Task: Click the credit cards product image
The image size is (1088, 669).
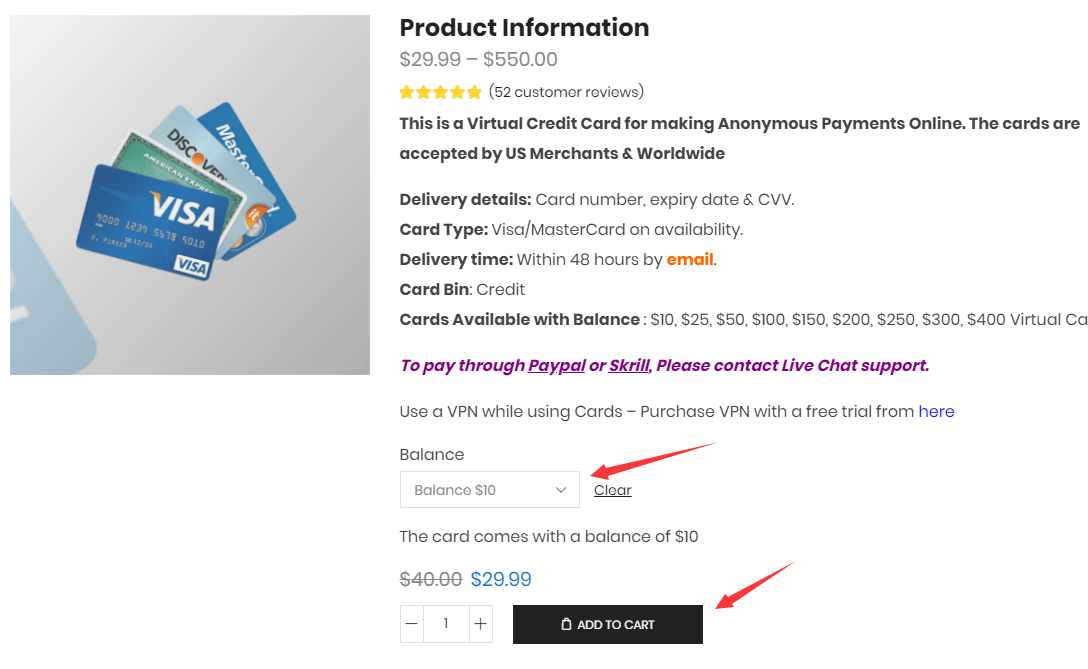Action: click(x=190, y=195)
